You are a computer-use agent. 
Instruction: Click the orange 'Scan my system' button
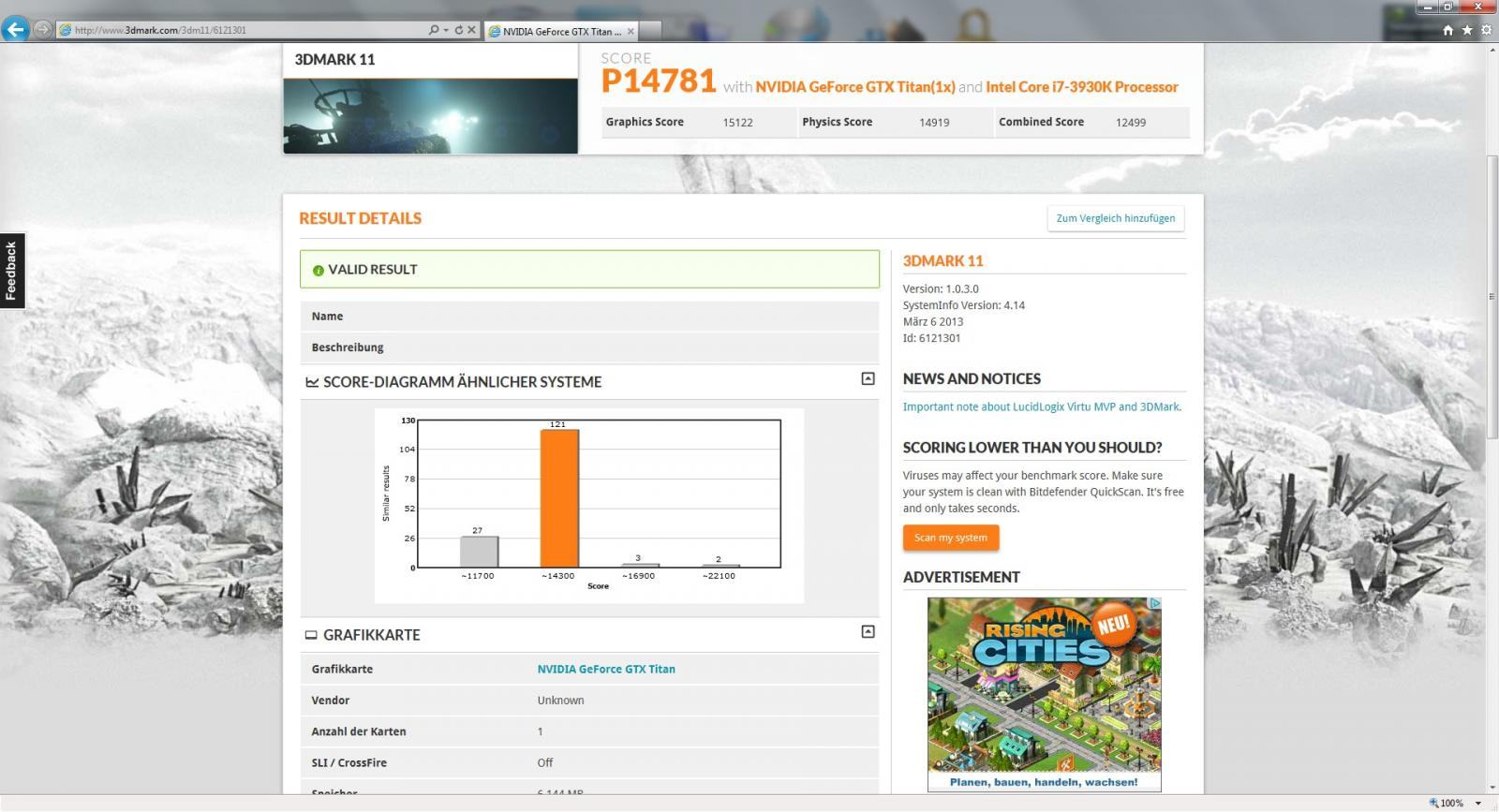coord(951,538)
